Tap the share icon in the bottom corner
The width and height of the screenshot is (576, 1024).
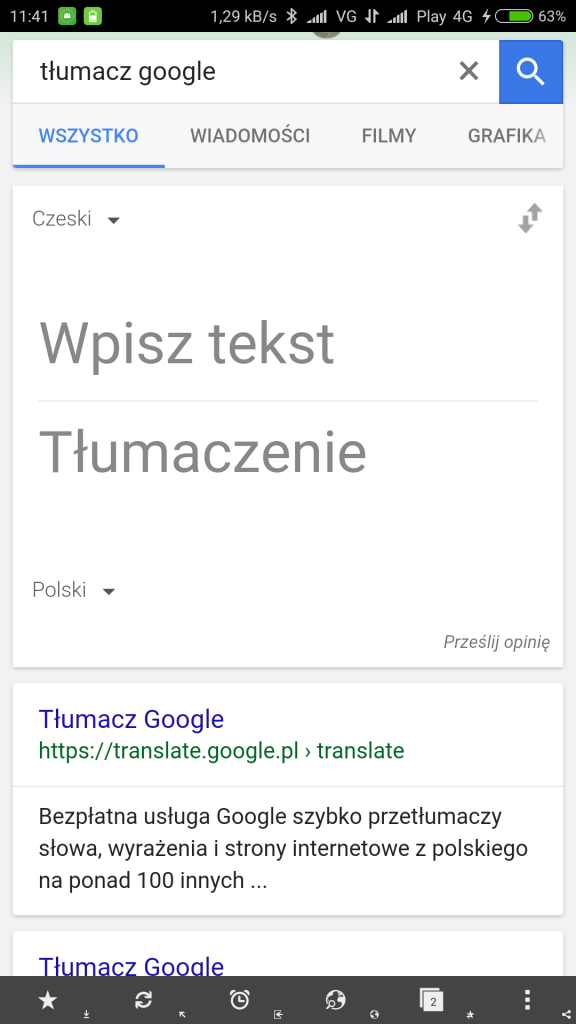click(x=565, y=1012)
